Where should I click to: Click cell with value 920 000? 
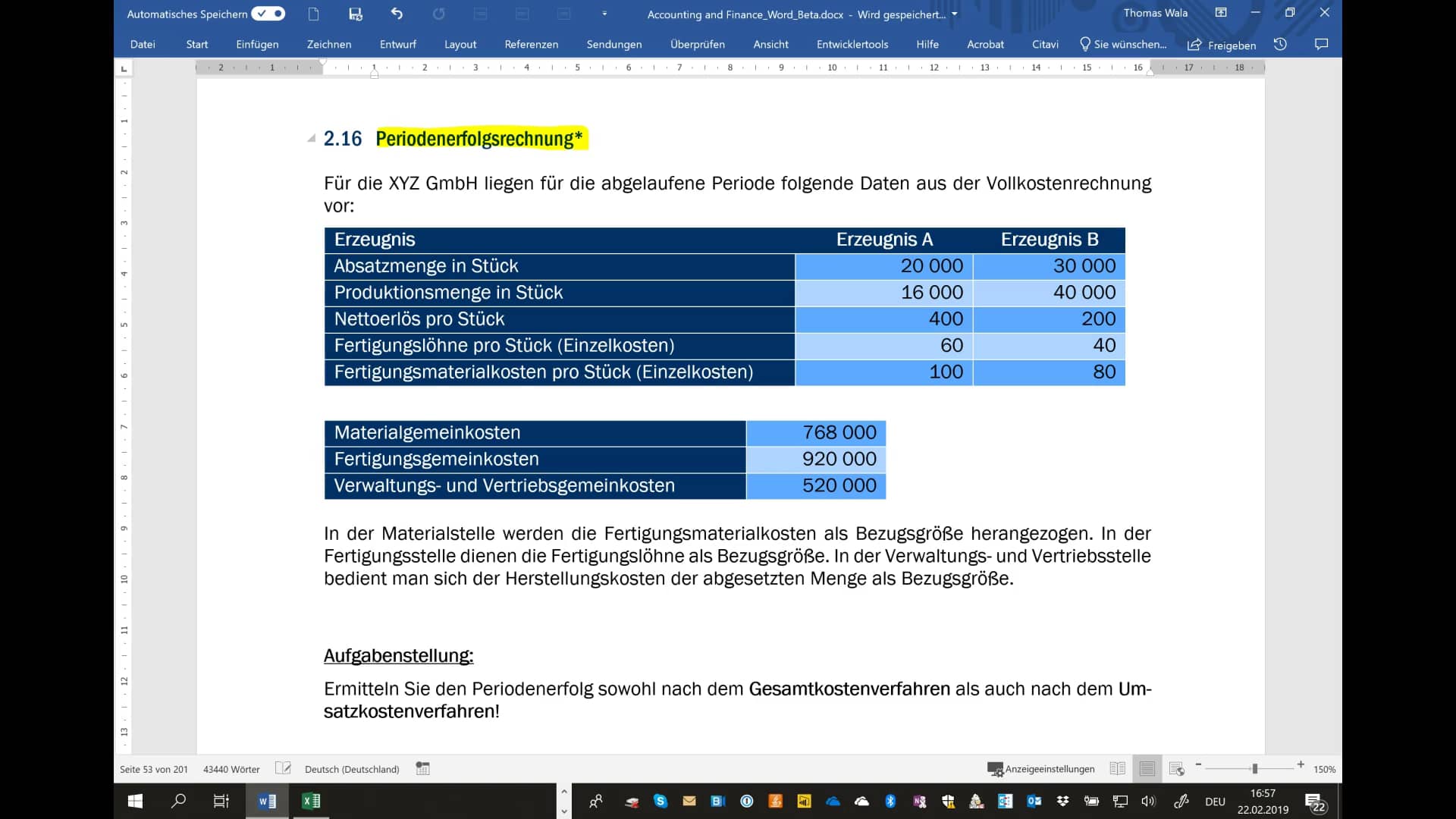click(x=816, y=459)
